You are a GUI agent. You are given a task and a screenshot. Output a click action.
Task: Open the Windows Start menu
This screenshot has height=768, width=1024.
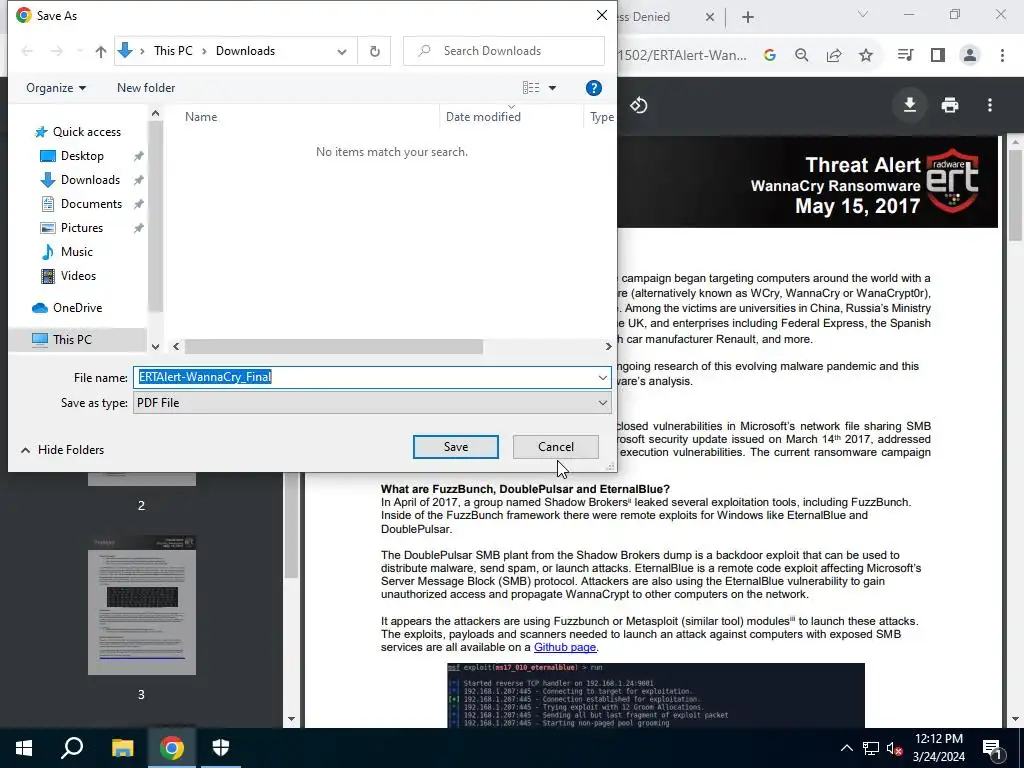[x=24, y=748]
